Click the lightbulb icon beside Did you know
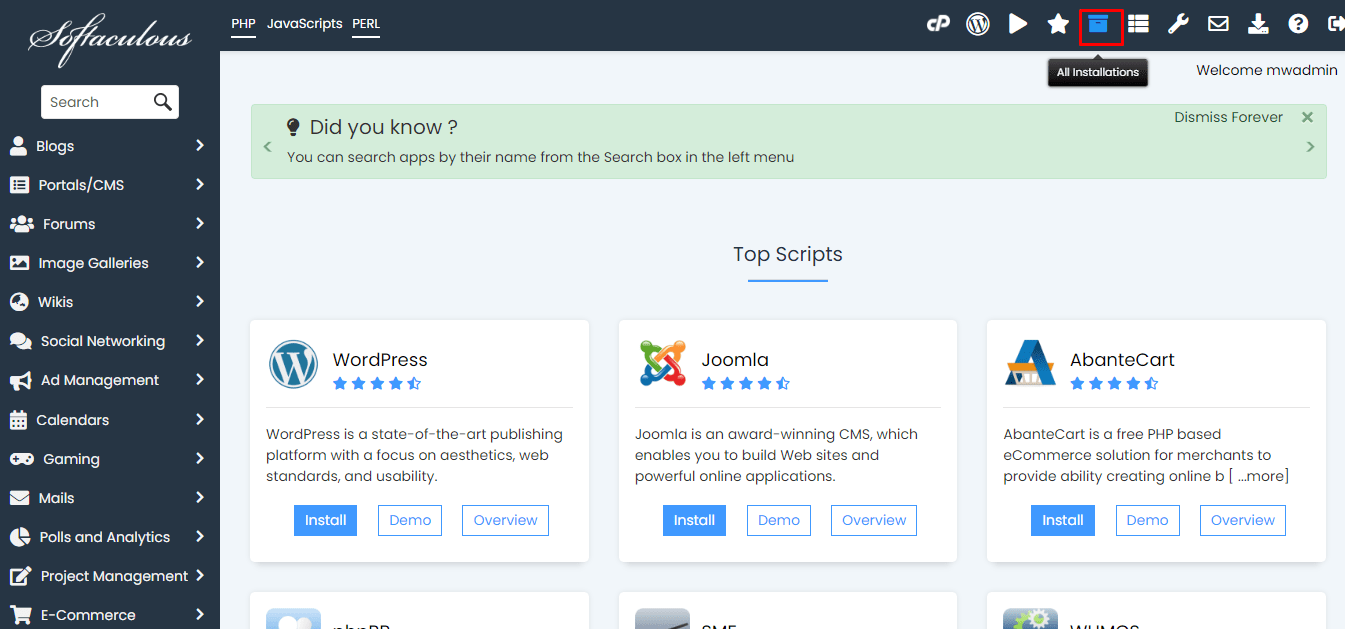The image size is (1345, 629). 293,127
